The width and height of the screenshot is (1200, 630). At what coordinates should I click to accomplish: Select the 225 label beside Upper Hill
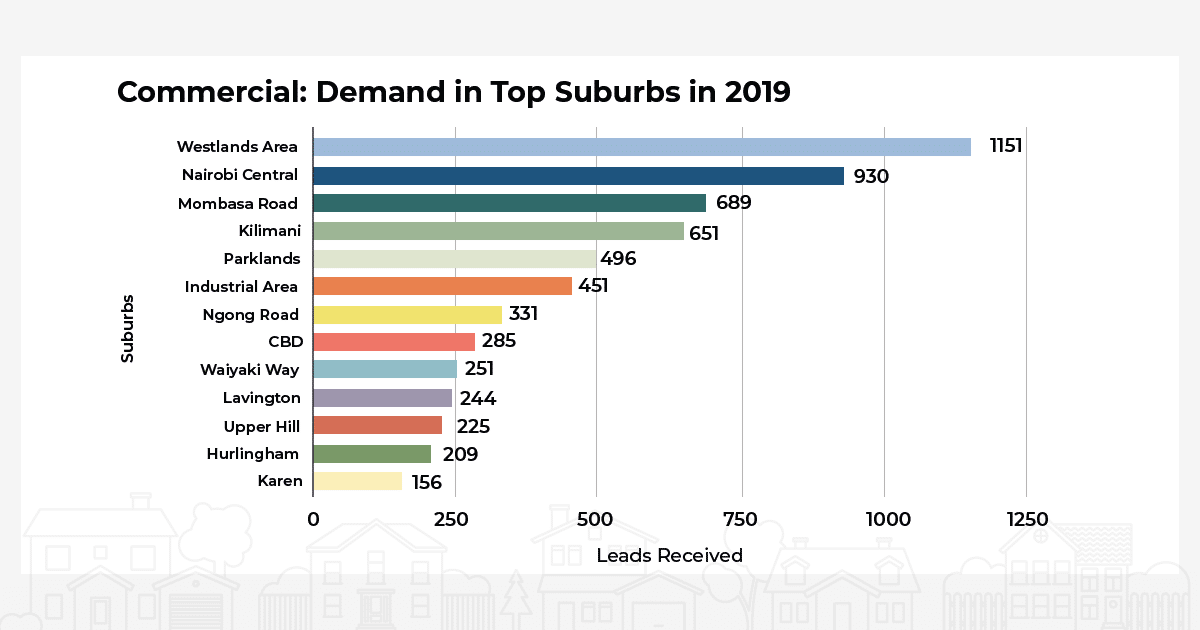[473, 426]
